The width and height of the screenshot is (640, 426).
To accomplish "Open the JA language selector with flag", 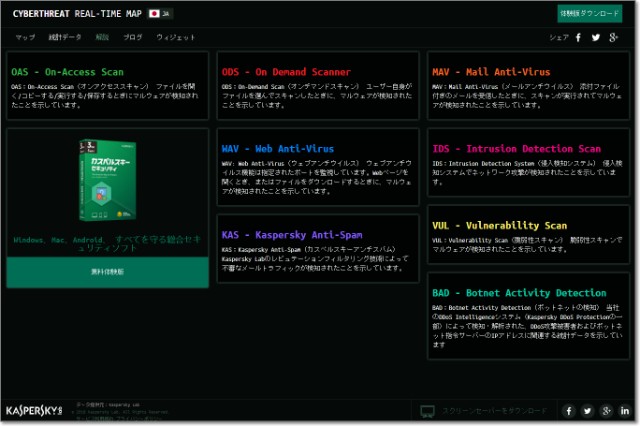I will [158, 14].
